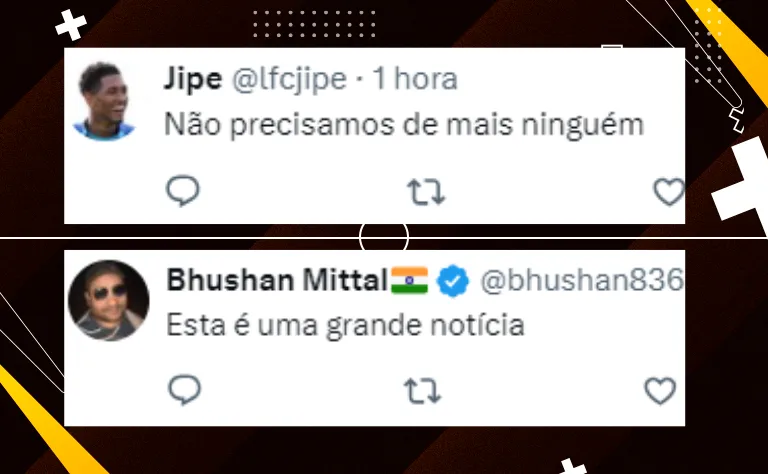Open the @lfcjipe handle
Viewport: 768px width, 474px height.
click(x=289, y=79)
